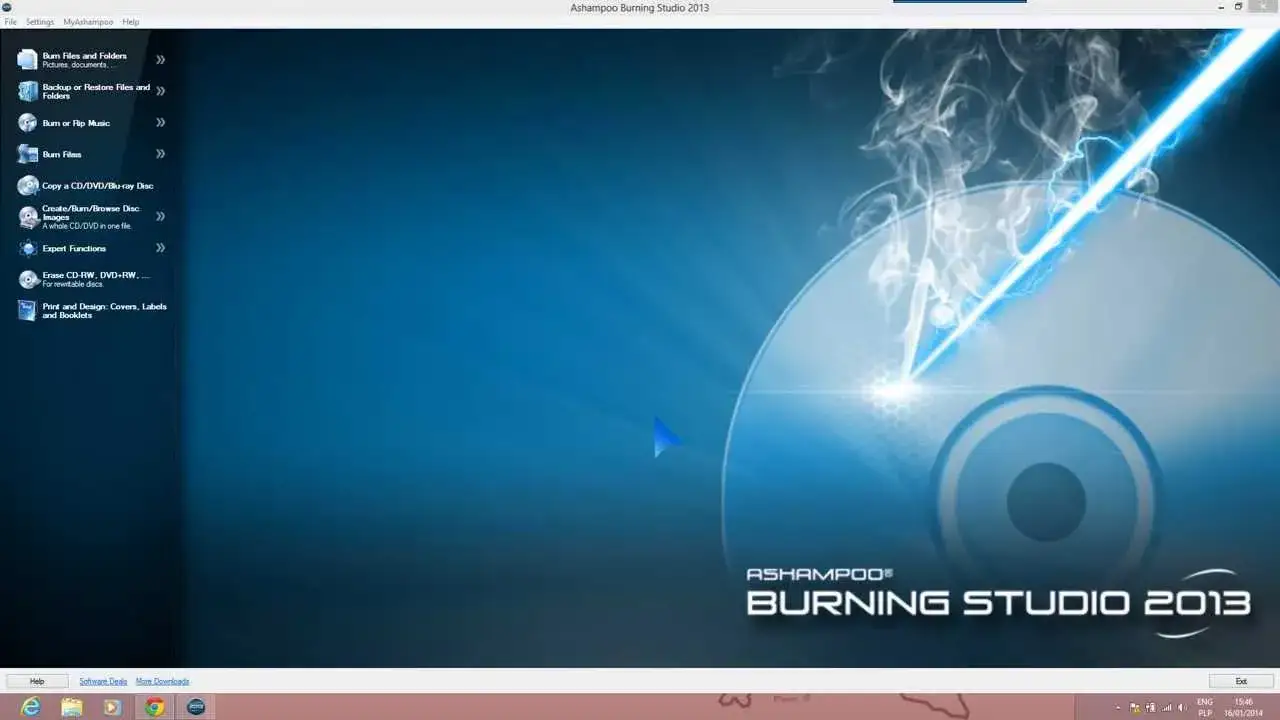Viewport: 1280px width, 720px height.
Task: Open Internet Explorer from the taskbar
Action: click(x=31, y=707)
